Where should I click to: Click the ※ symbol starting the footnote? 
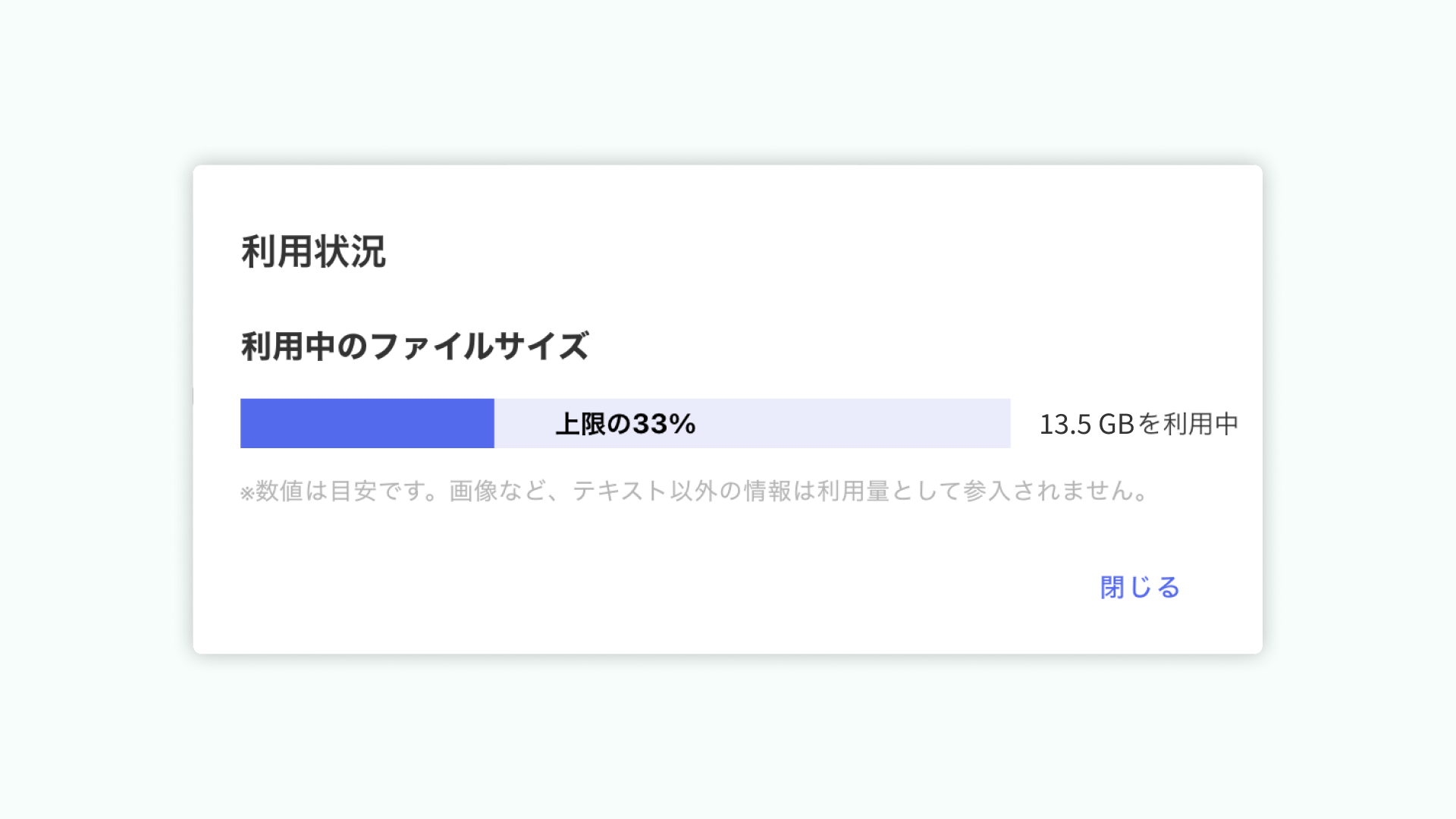click(248, 491)
